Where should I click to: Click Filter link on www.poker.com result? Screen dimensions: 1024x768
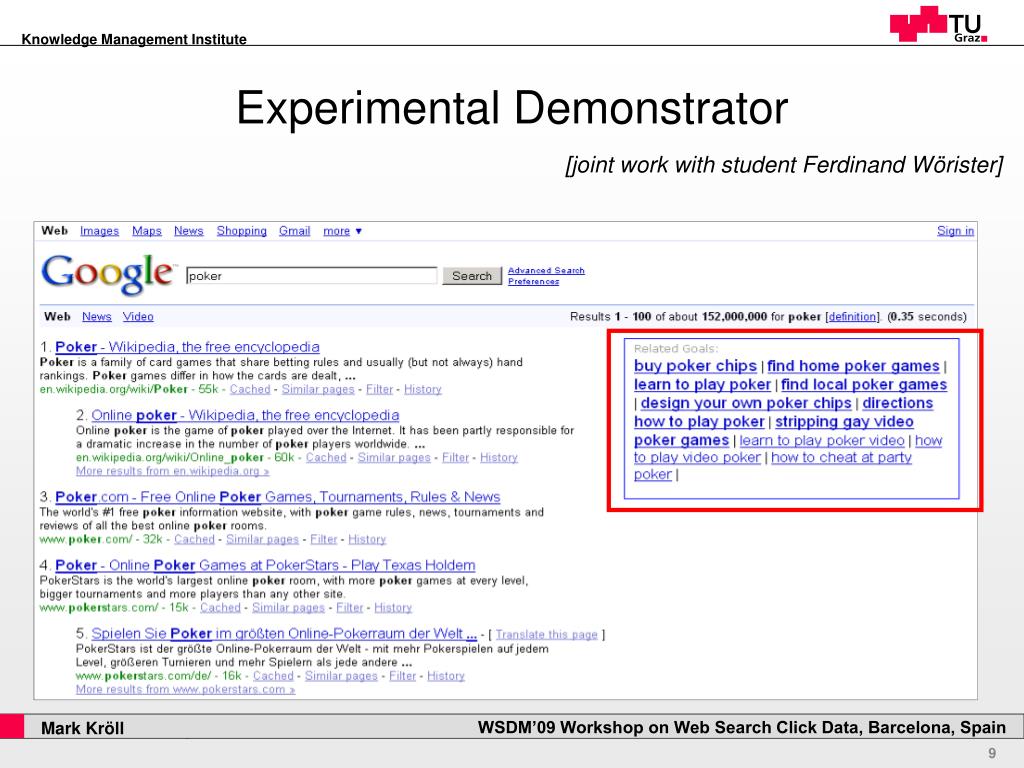click(x=323, y=539)
